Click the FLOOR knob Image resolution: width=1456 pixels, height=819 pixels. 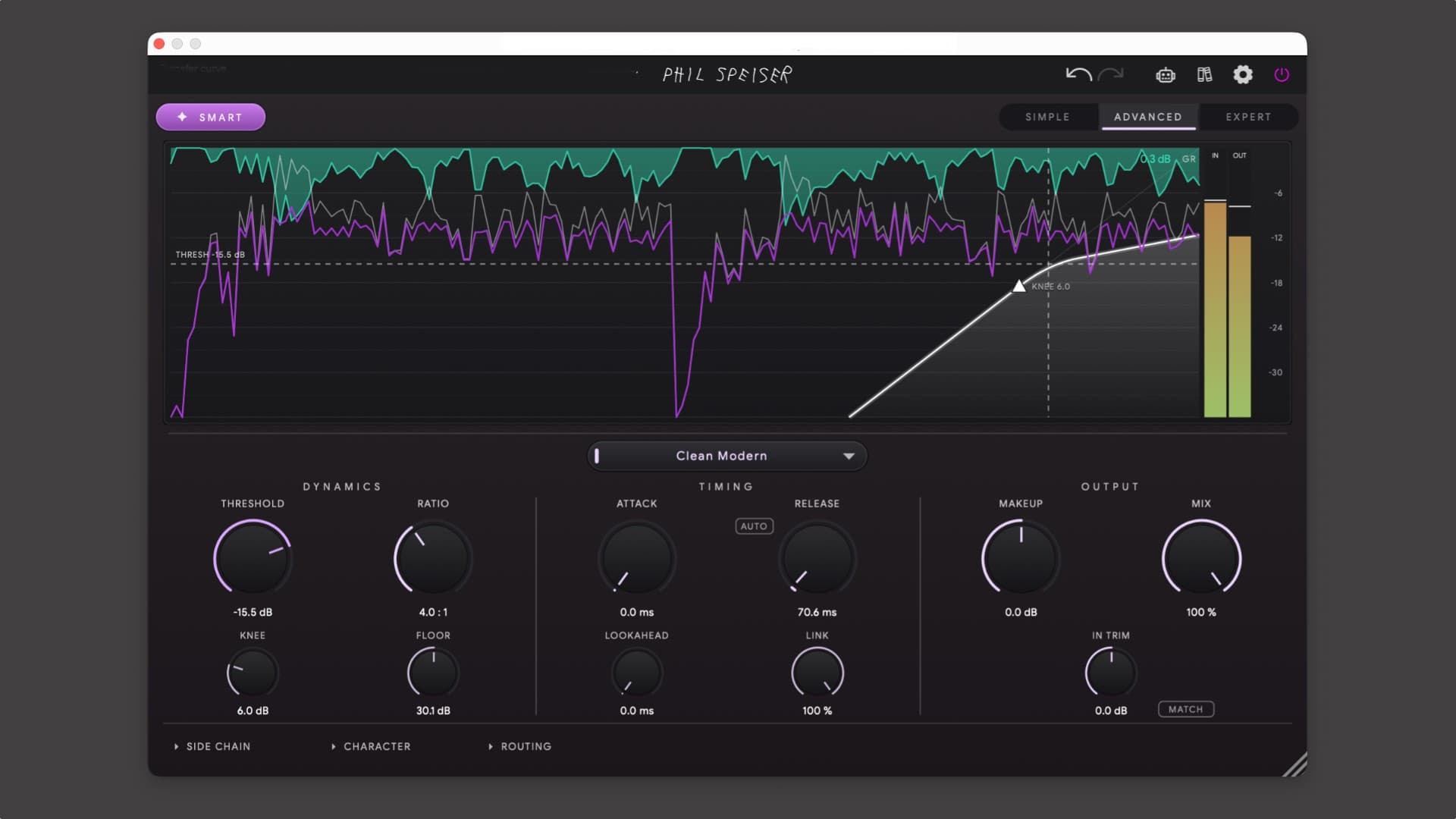click(x=433, y=673)
